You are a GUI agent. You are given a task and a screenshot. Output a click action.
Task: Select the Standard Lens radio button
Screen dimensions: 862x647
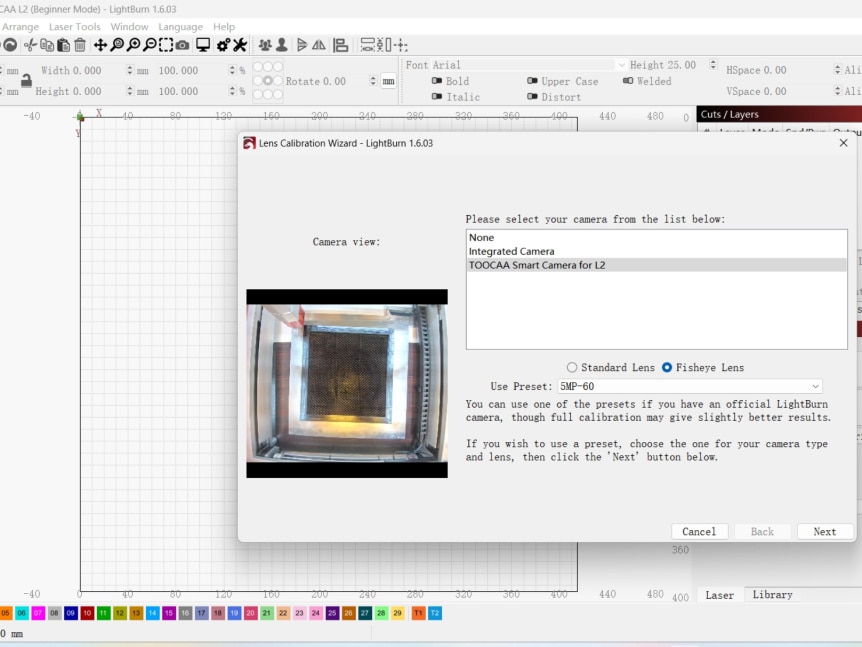click(572, 367)
